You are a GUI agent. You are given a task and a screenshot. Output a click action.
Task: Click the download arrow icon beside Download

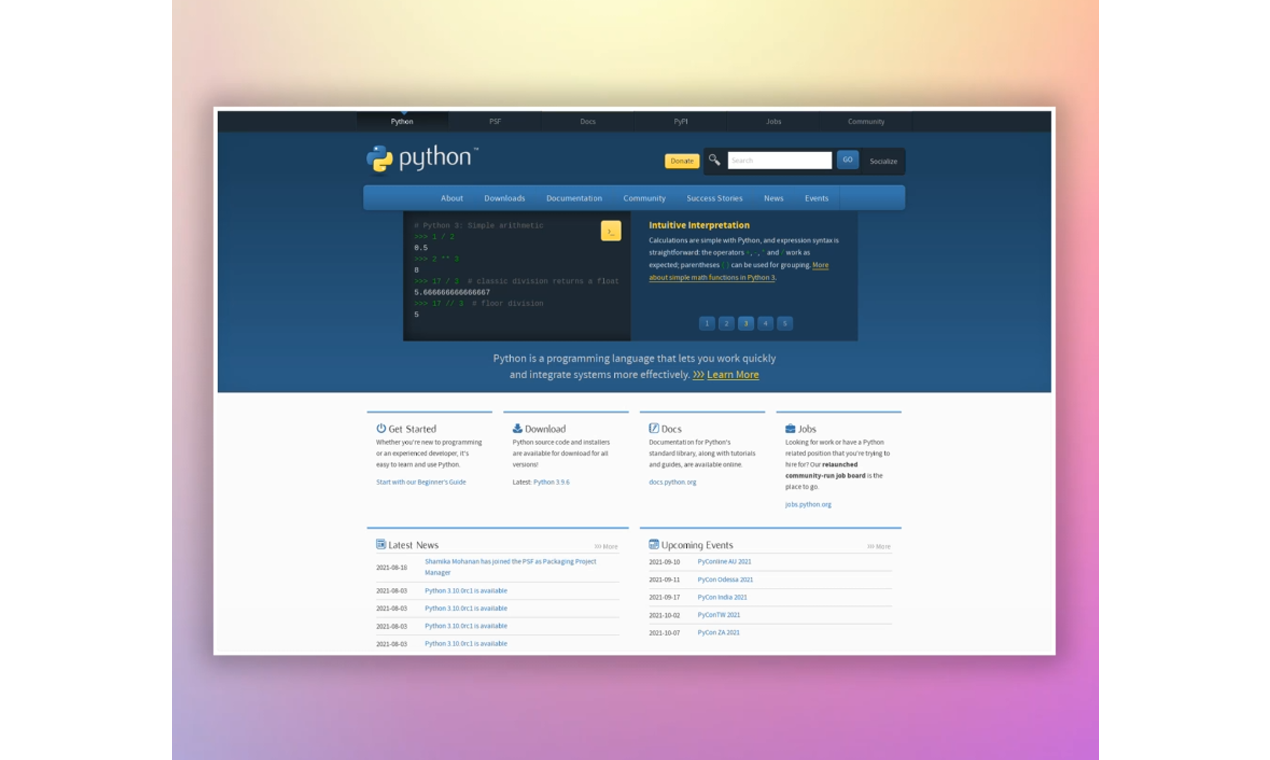click(518, 428)
